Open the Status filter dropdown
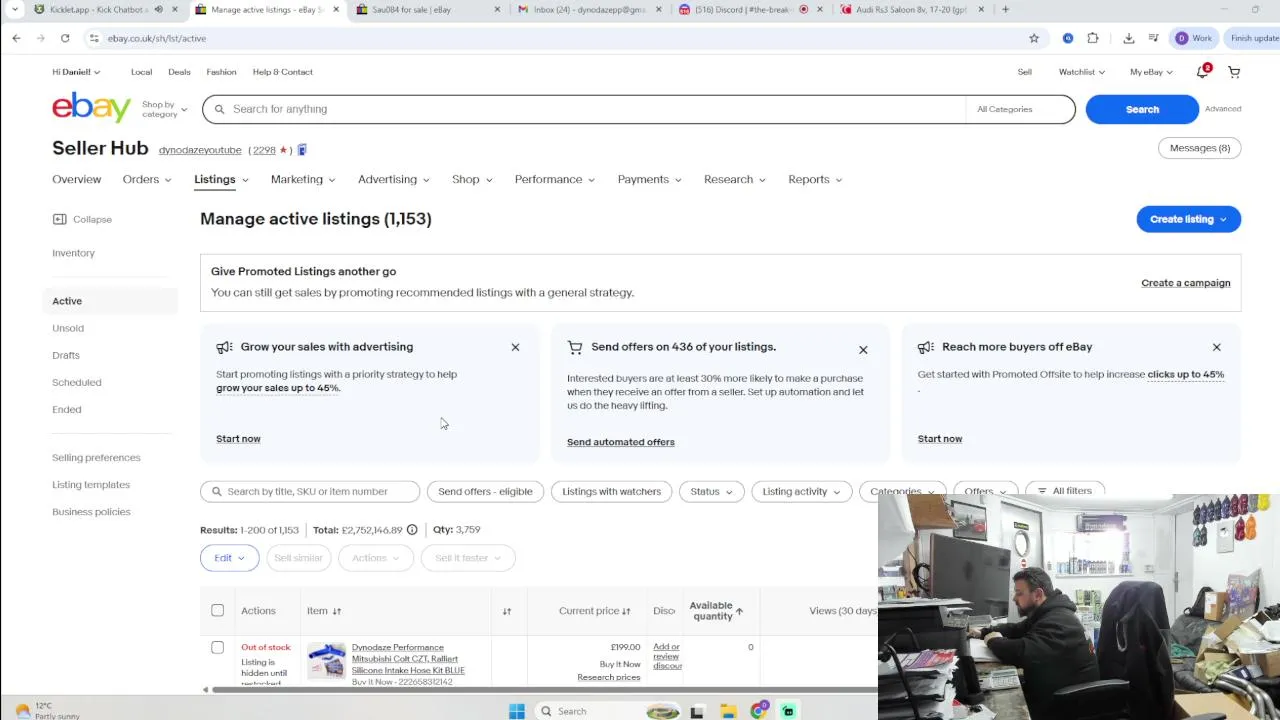This screenshot has height=720, width=1280. point(711,491)
